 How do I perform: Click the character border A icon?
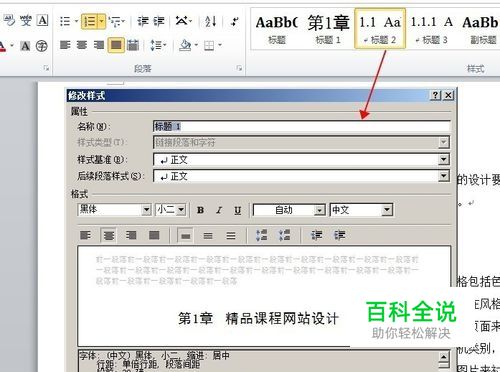(x=43, y=21)
